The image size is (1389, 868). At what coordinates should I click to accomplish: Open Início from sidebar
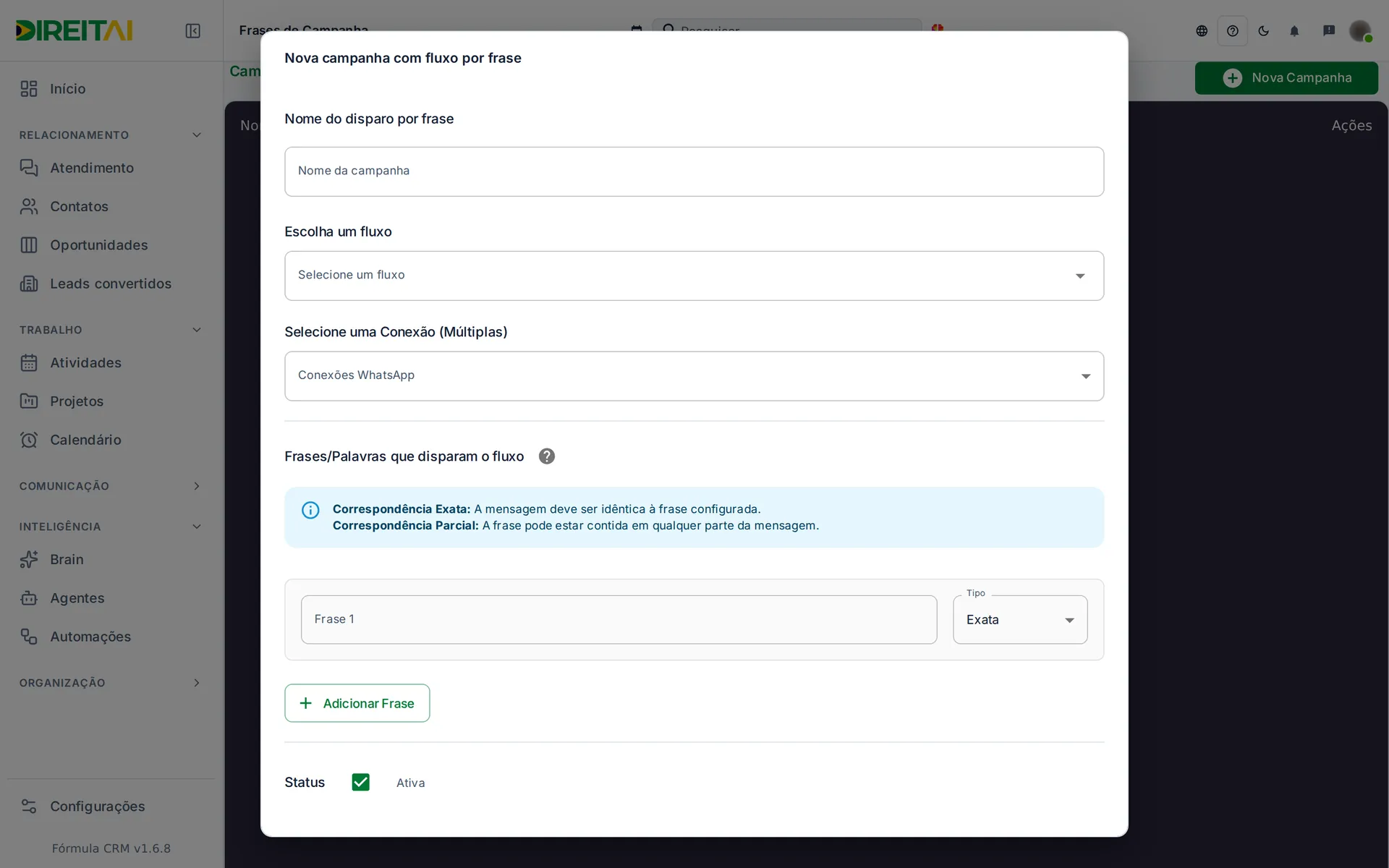click(111, 89)
